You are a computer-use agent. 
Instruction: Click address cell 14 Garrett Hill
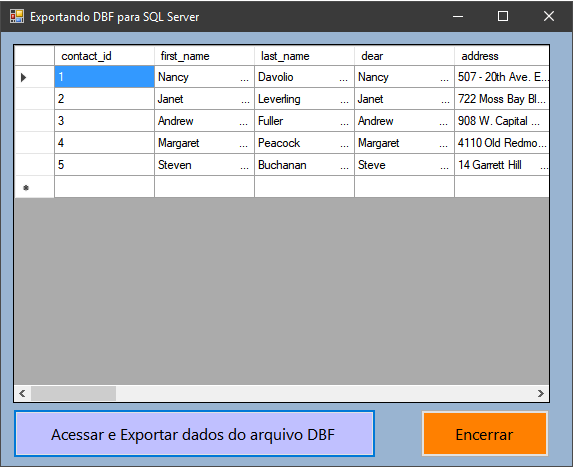[x=502, y=165]
